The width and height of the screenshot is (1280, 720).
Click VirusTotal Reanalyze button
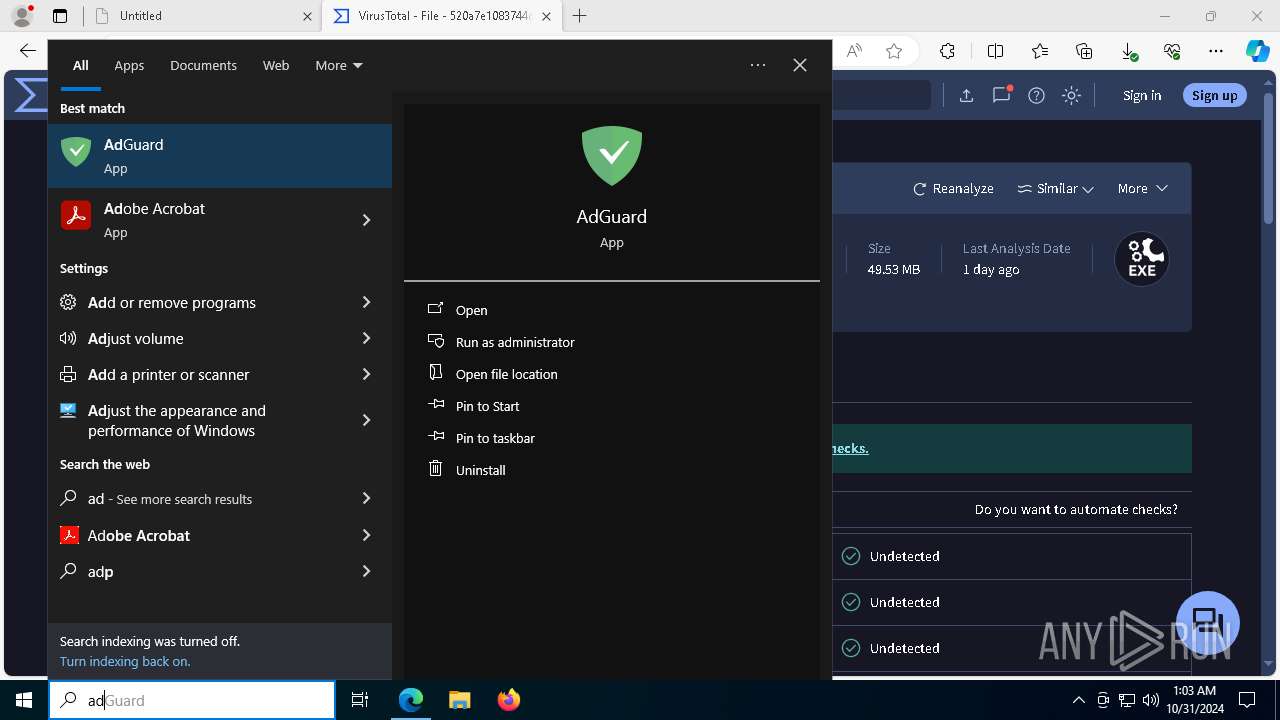click(953, 188)
